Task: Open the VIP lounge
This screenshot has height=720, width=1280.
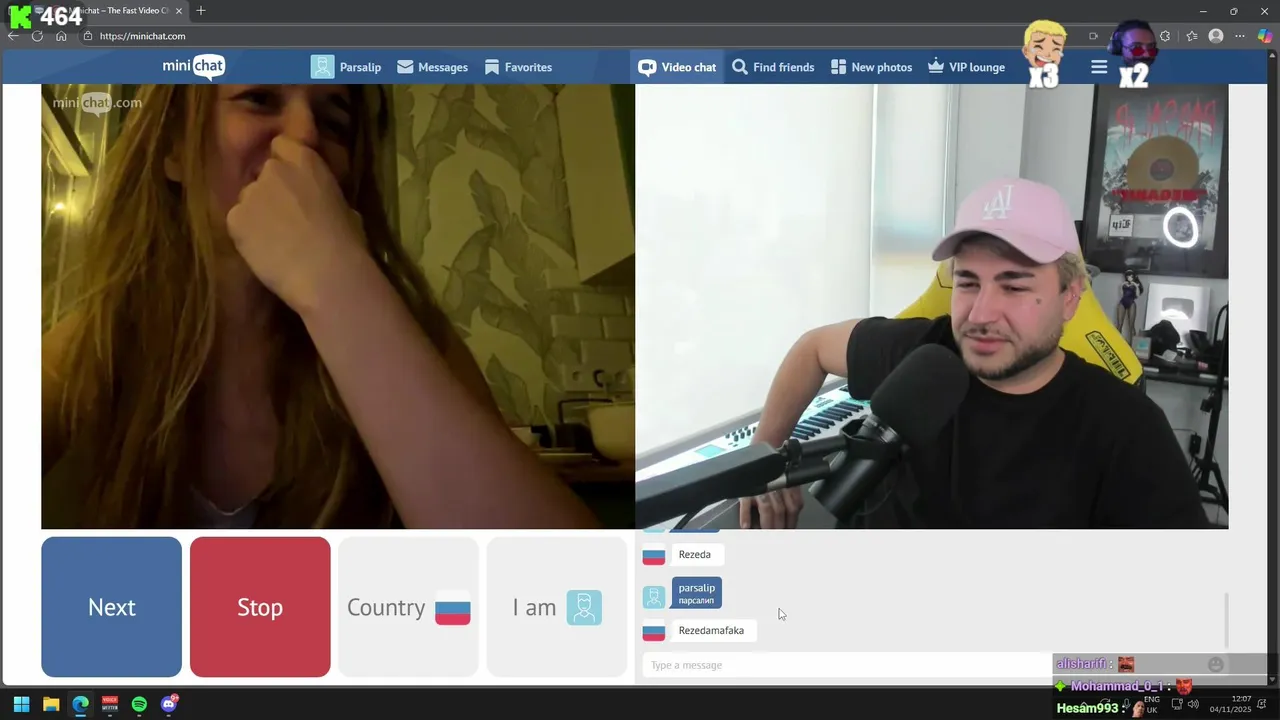Action: [x=966, y=67]
